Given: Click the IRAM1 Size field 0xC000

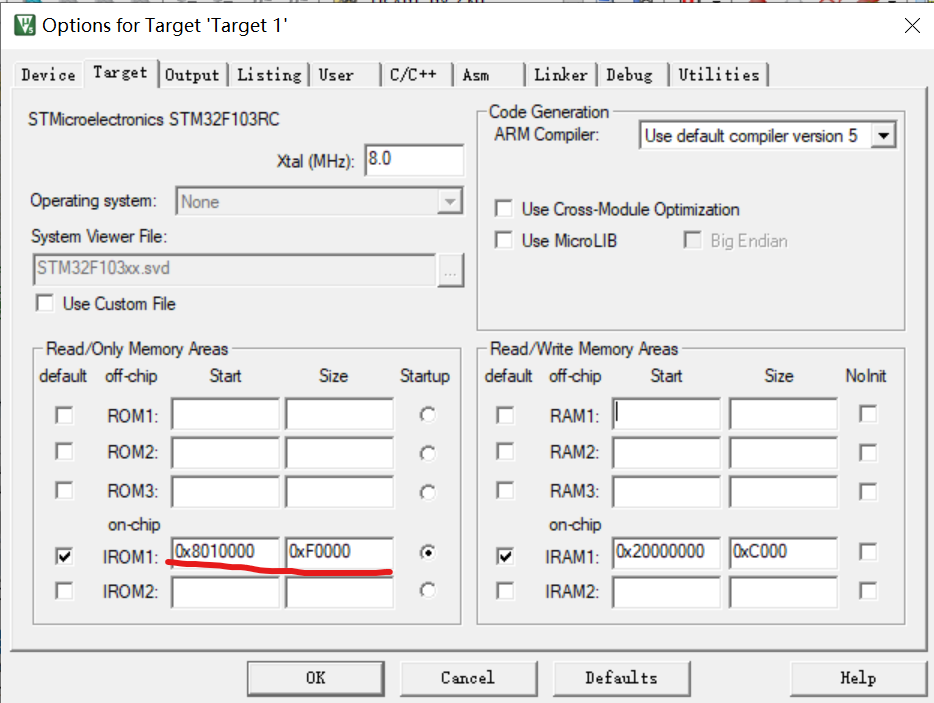Looking at the screenshot, I should 783,552.
